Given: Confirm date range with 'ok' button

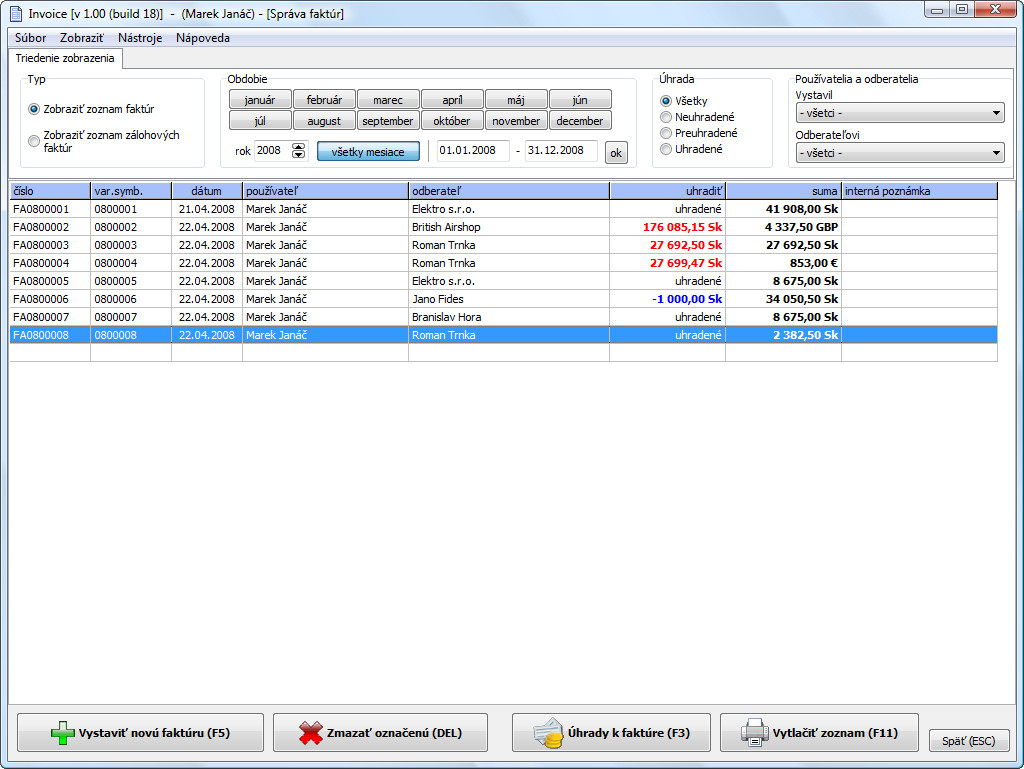Looking at the screenshot, I should click(x=616, y=153).
